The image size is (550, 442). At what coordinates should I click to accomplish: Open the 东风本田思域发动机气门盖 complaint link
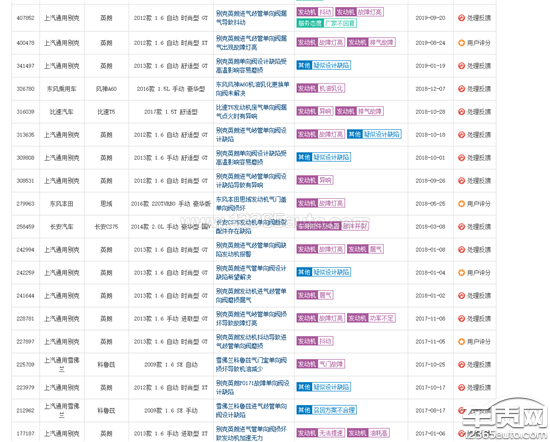click(251, 203)
